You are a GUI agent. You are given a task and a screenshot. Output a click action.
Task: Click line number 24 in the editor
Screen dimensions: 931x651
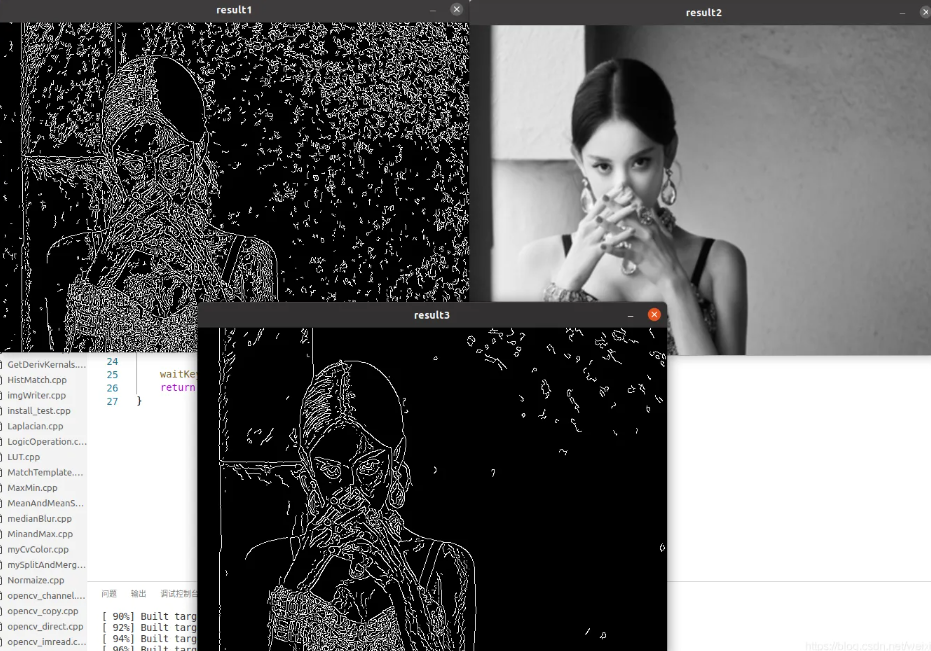tap(112, 361)
